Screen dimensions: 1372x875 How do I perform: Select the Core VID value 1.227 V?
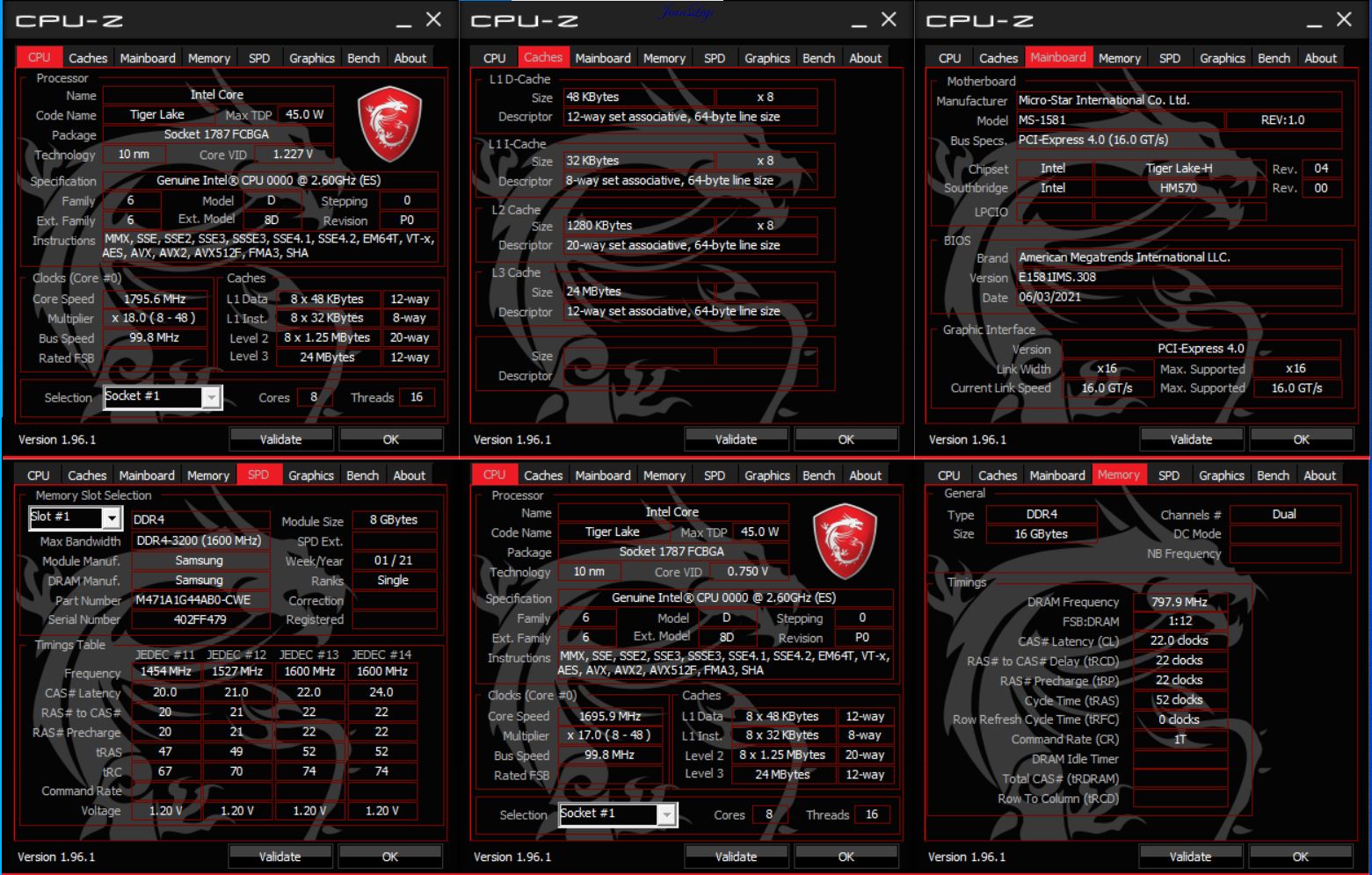(294, 154)
